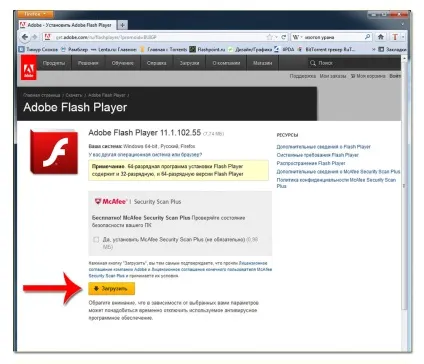
Task: Open the Загрузки menu on Adobe navbar
Action: [189, 63]
